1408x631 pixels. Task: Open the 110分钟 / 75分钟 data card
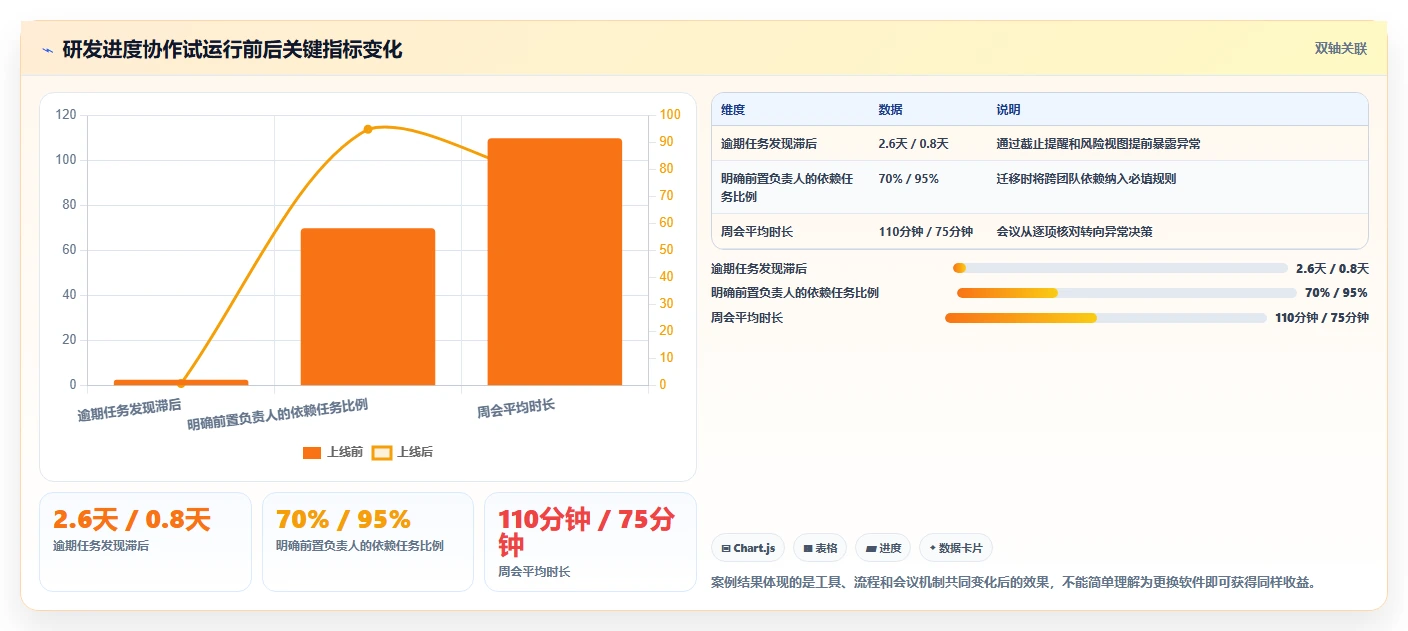(x=590, y=542)
